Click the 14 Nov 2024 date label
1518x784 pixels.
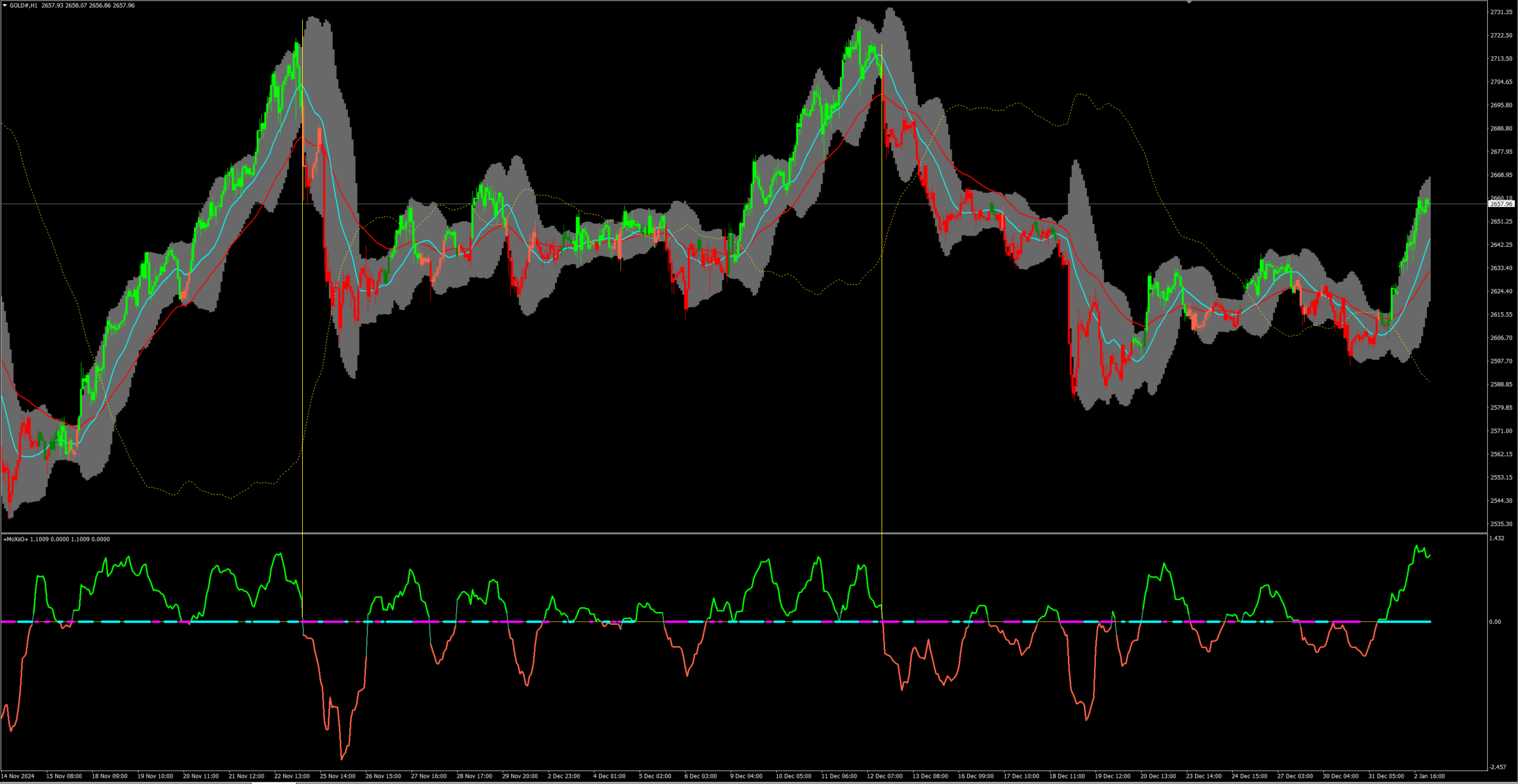click(x=18, y=776)
